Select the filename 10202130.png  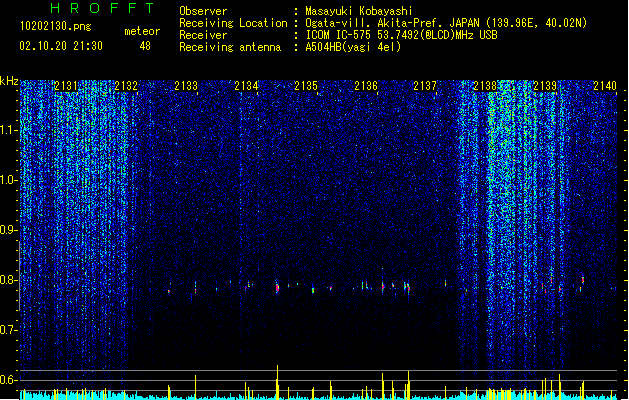(x=56, y=26)
